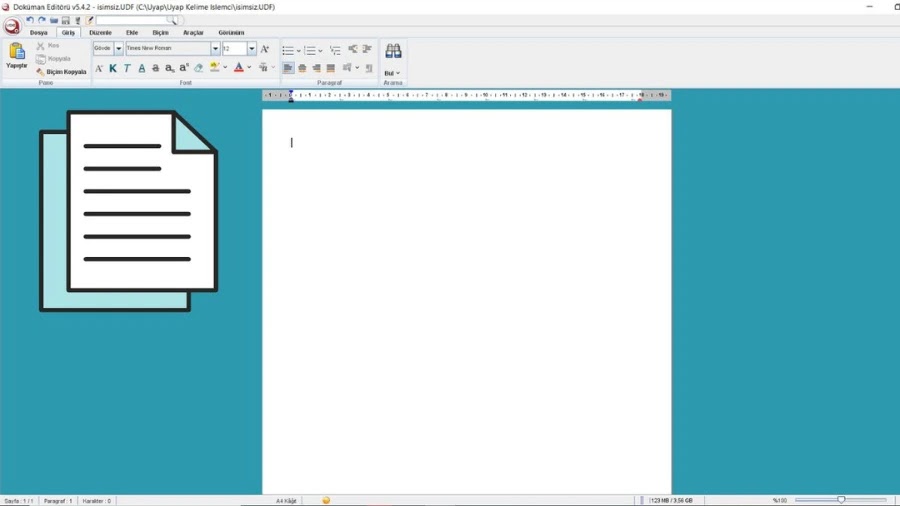Toggle italic with the T button

127,68
